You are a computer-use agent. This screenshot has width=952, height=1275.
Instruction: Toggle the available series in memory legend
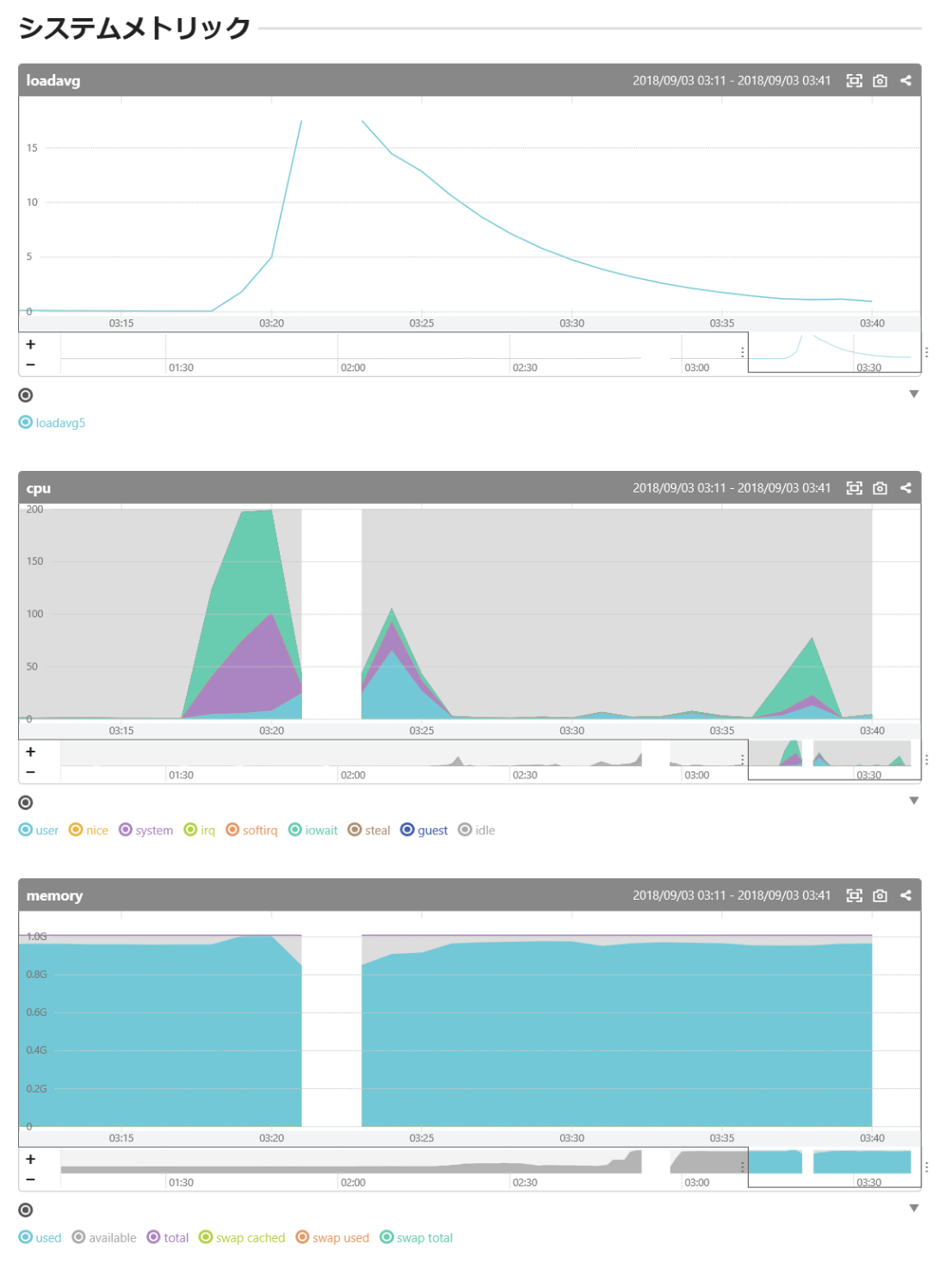[104, 1237]
